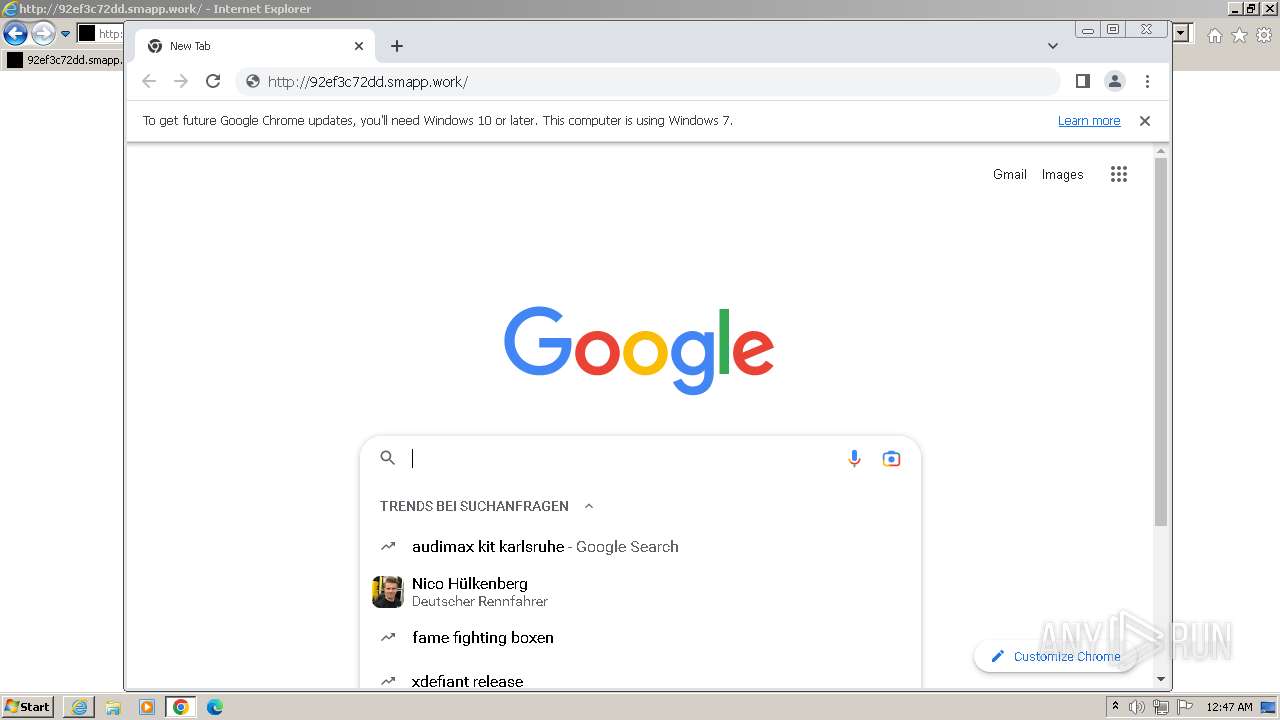
Task: Open Learn more link in update notice
Action: [x=1089, y=121]
